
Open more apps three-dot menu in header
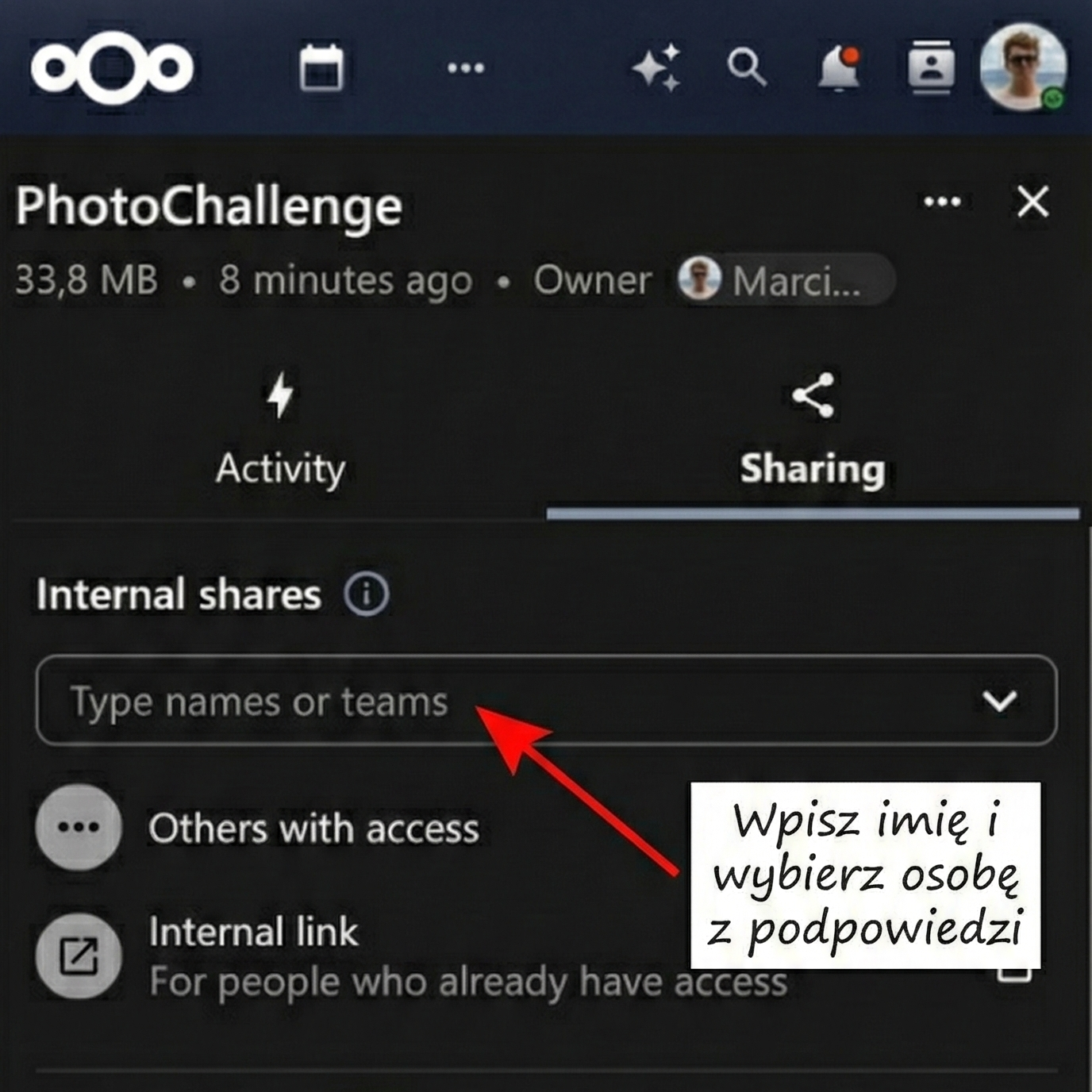coord(466,68)
